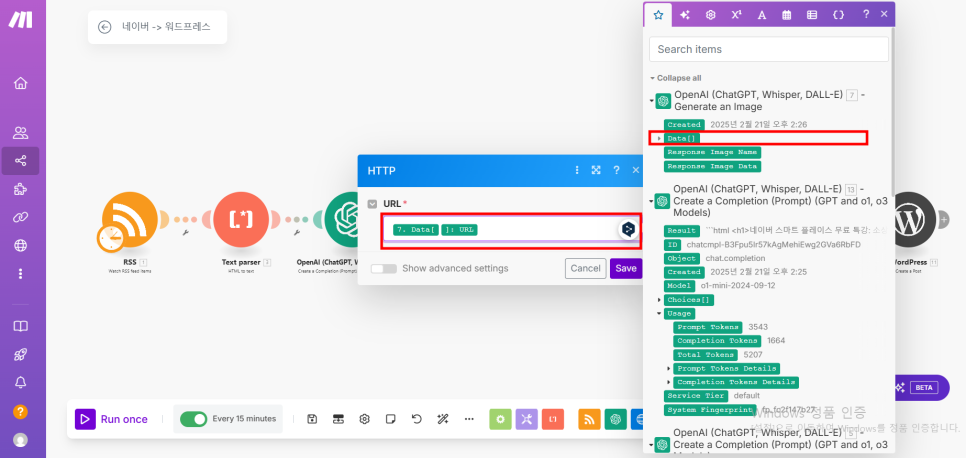Switch to the calendar Date functions tab
The height and width of the screenshot is (458, 966).
[787, 14]
